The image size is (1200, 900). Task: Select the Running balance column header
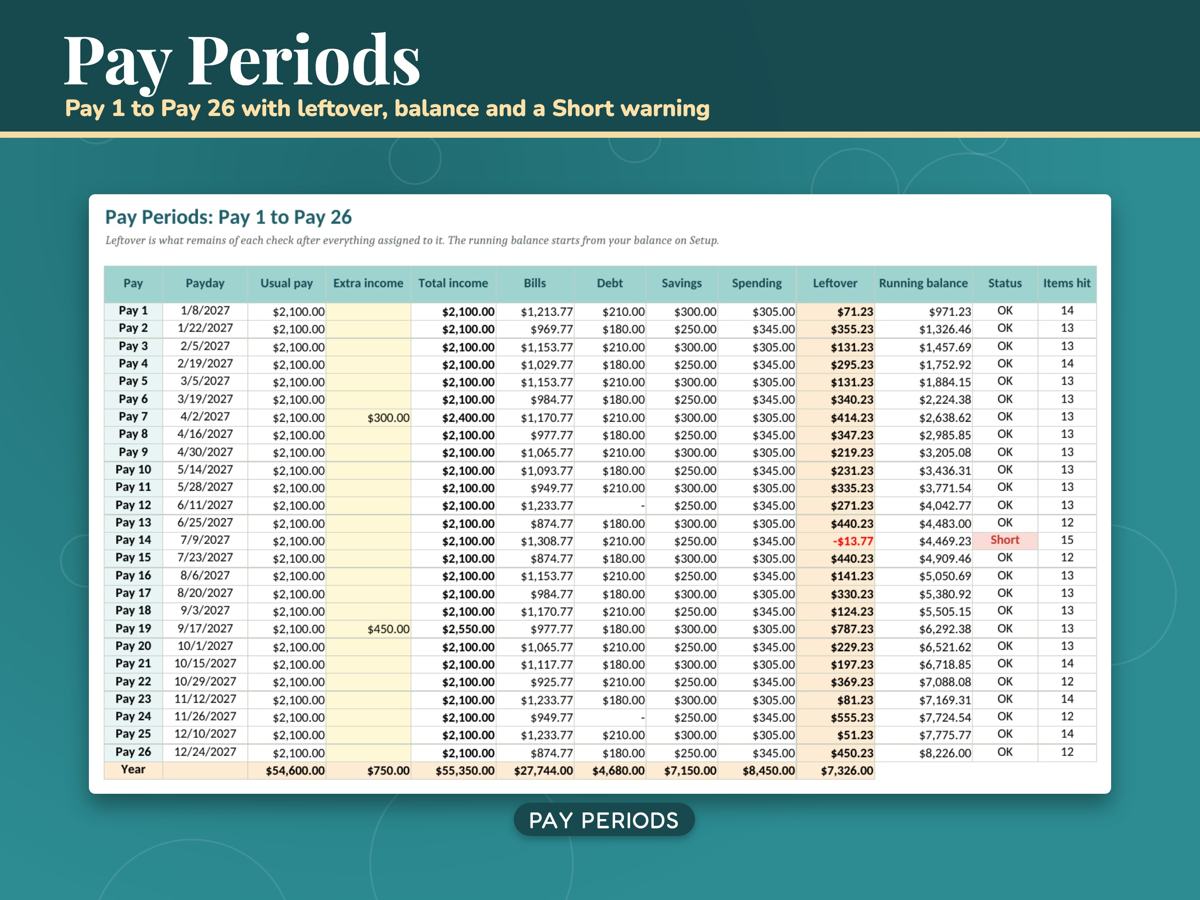pyautogui.click(x=924, y=283)
